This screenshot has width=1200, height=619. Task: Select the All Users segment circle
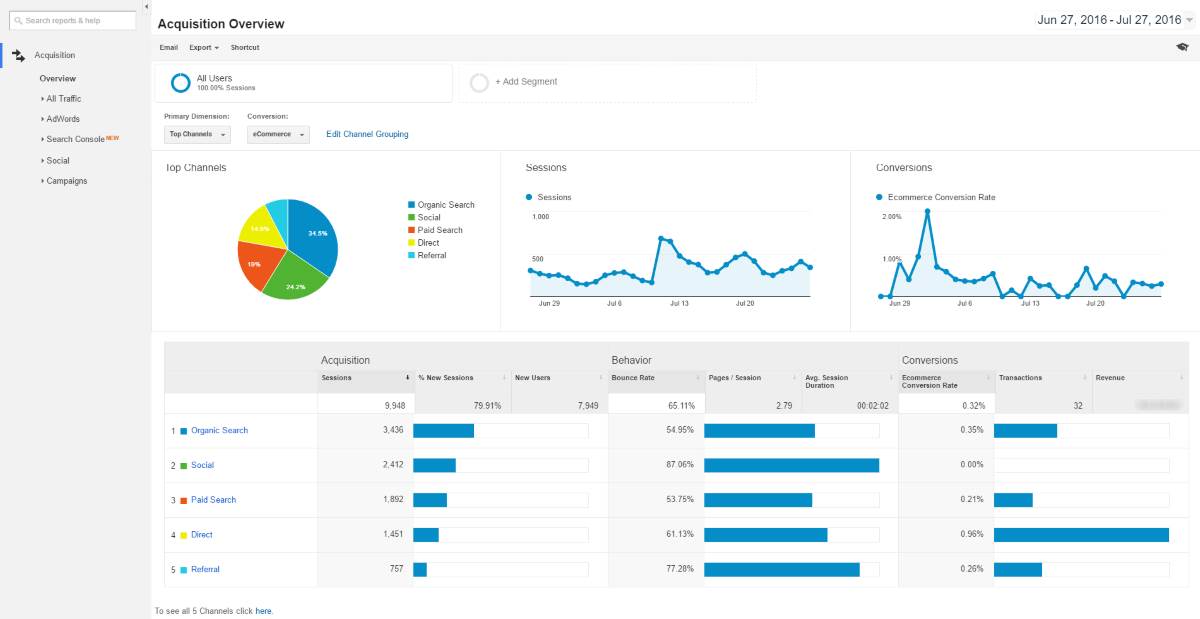click(180, 81)
